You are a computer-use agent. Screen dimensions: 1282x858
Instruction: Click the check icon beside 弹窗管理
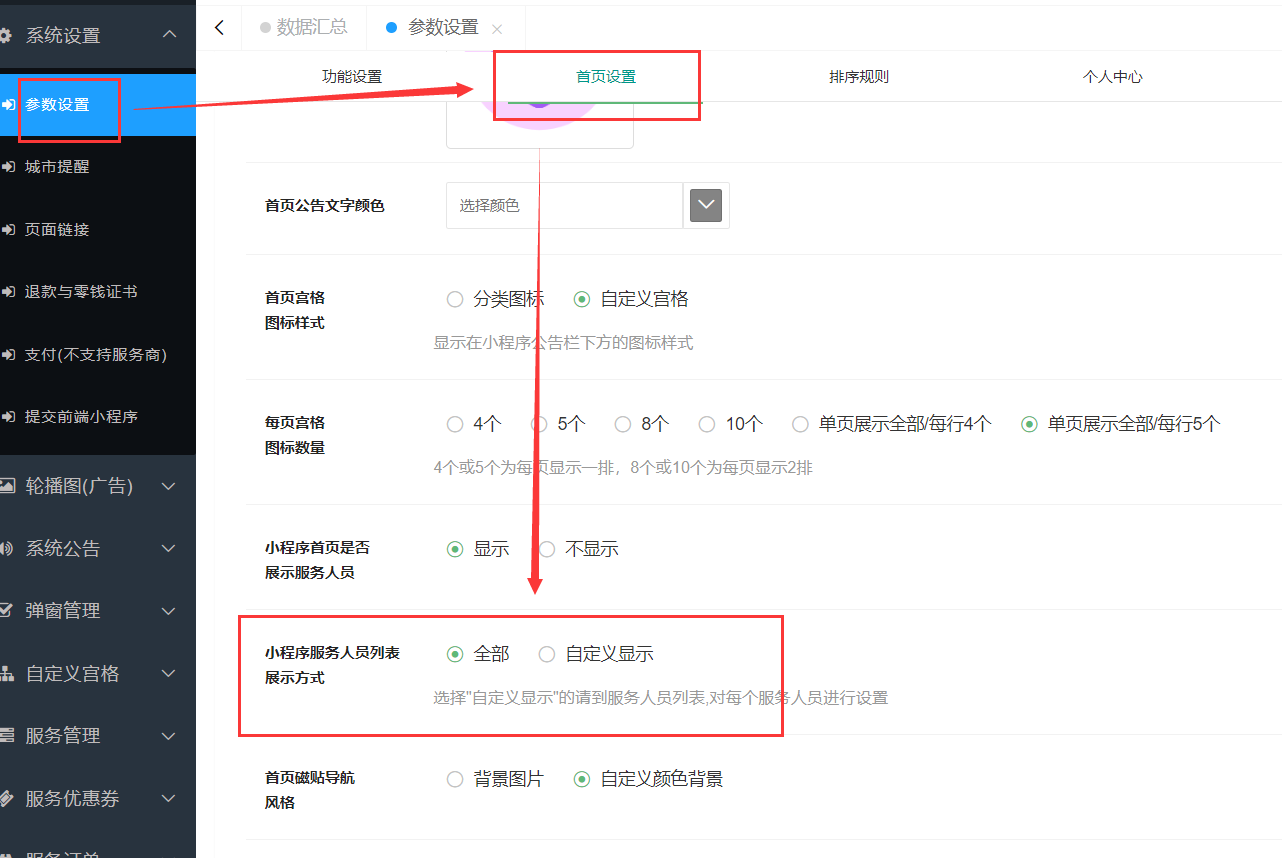coord(7,610)
